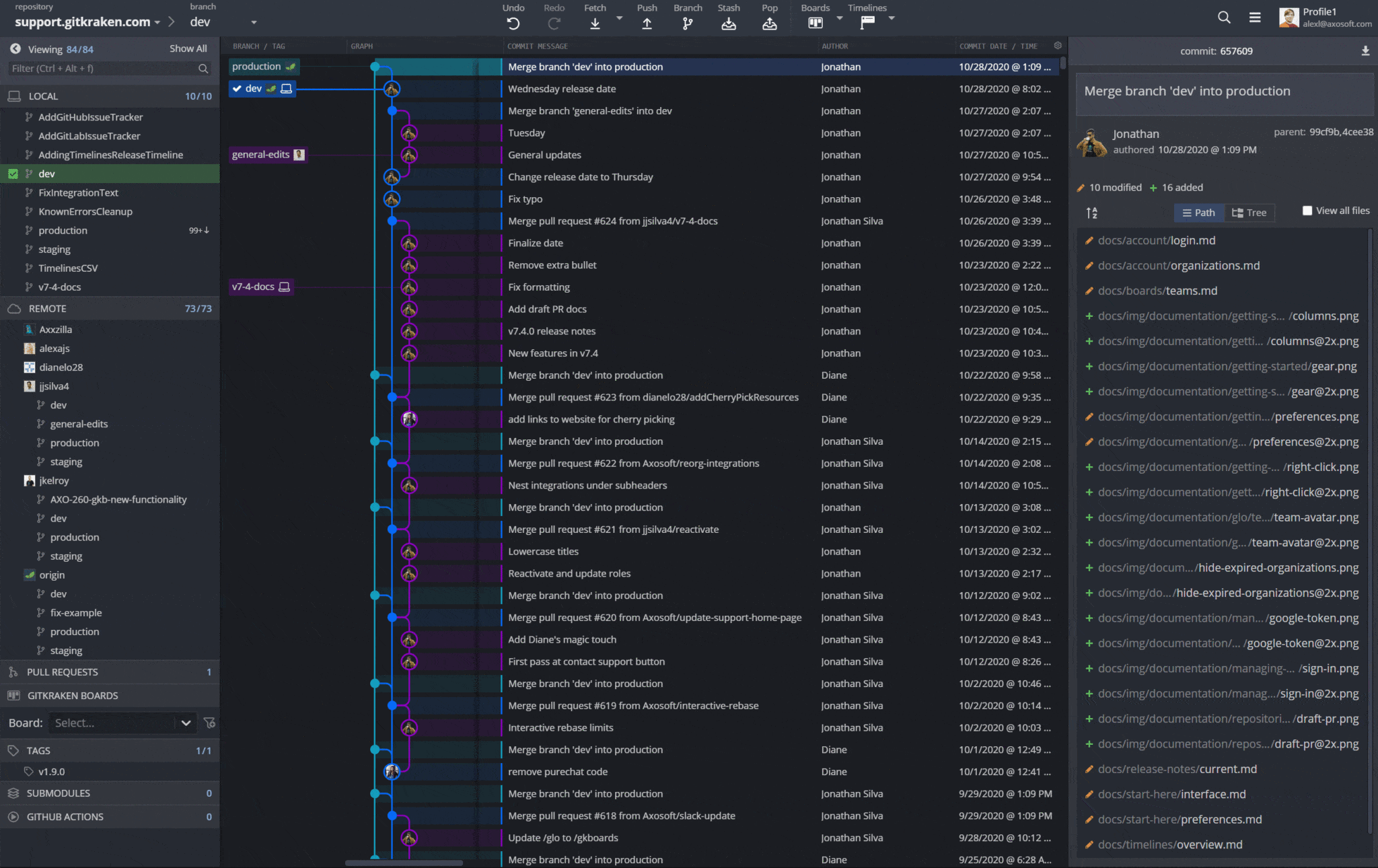1378x868 pixels.
Task: Collapse the TAGS section
Action: tap(110, 751)
